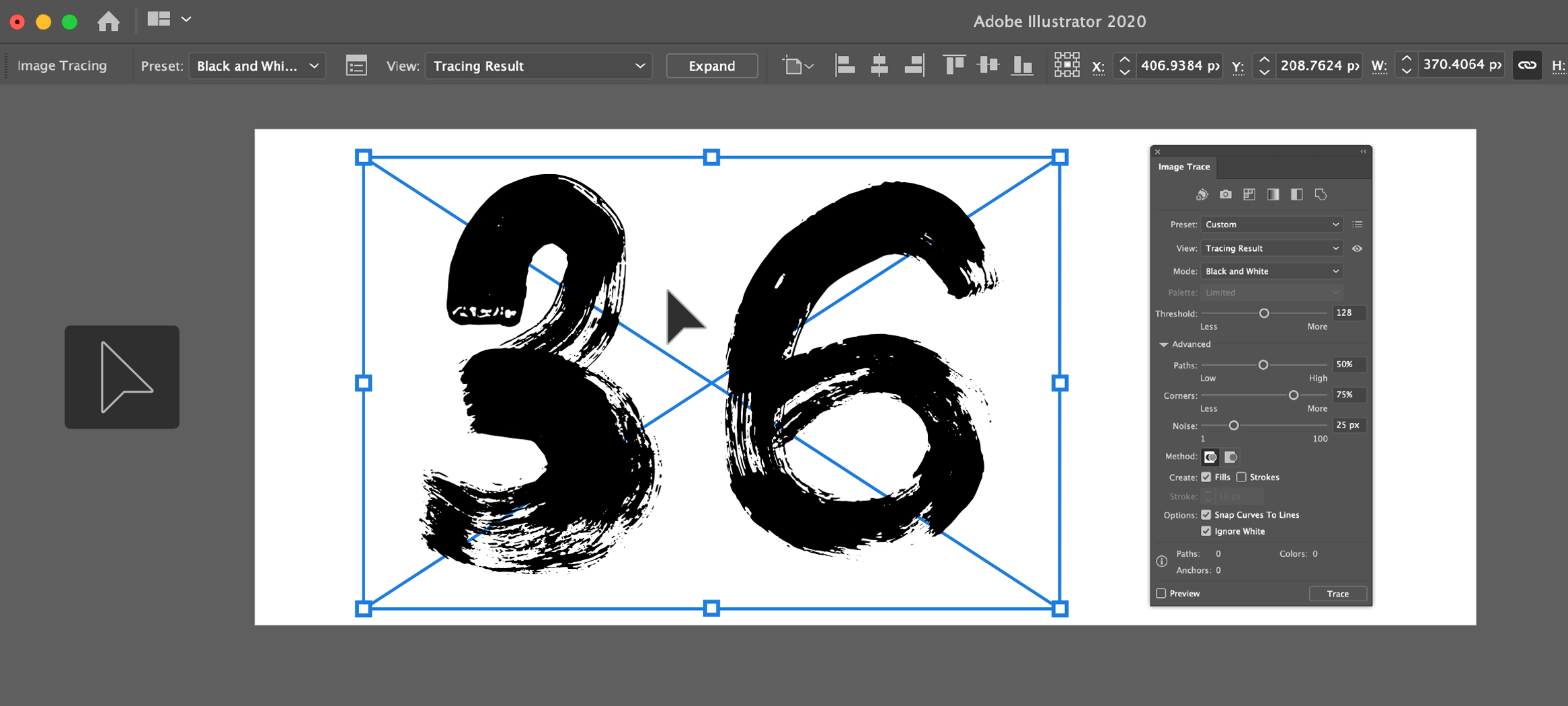Enable the Strokes checkbox
The image size is (1568, 706).
[1241, 477]
